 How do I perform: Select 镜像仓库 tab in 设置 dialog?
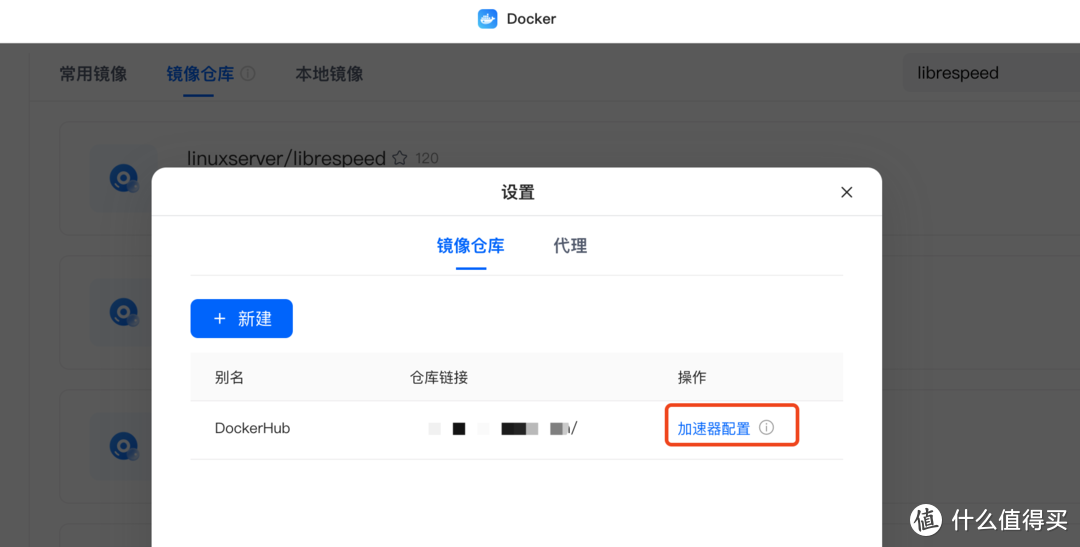(470, 246)
